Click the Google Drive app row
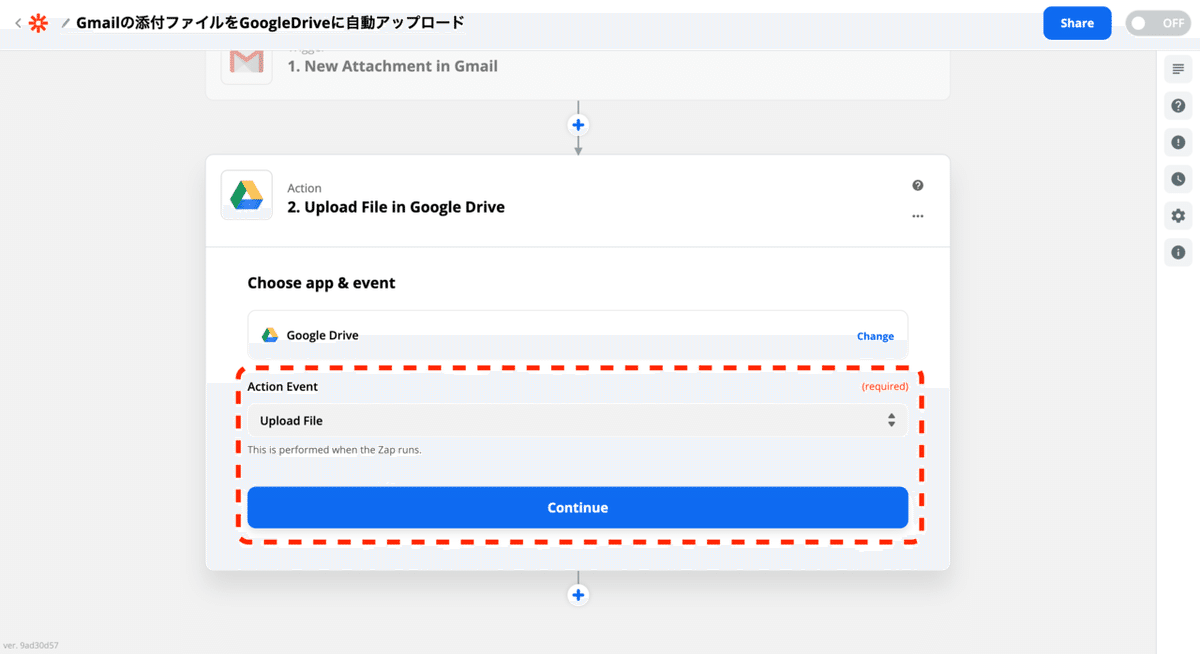The height and width of the screenshot is (654, 1200). click(x=578, y=335)
